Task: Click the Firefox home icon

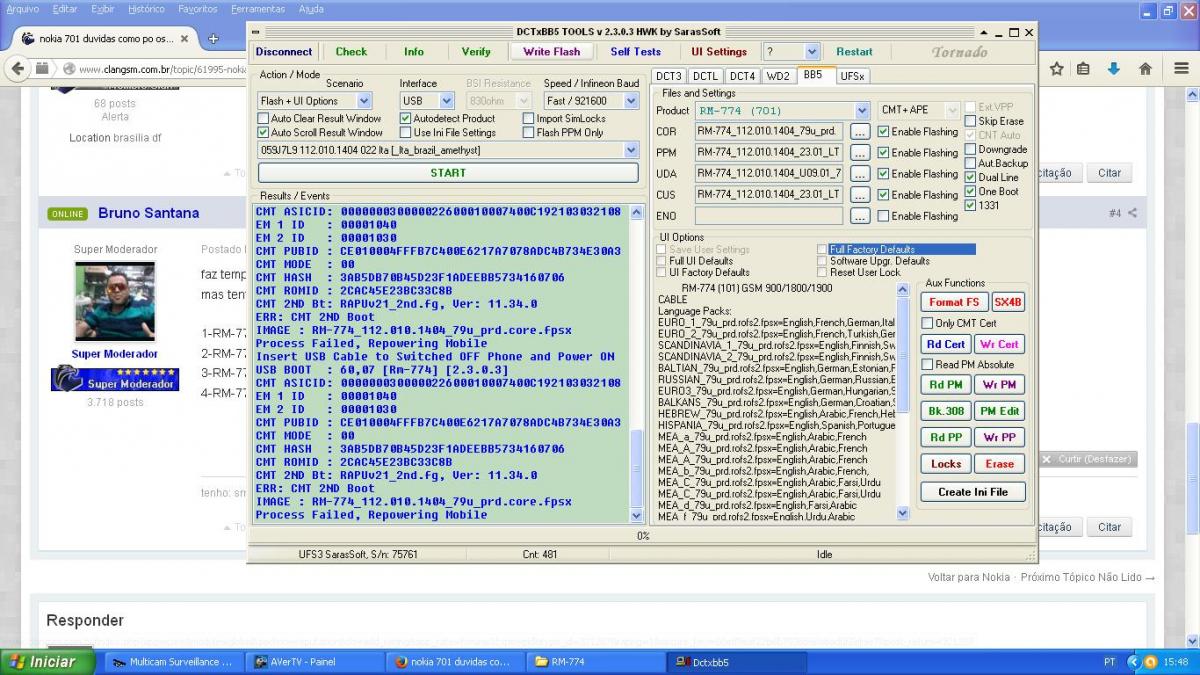Action: coord(1145,69)
